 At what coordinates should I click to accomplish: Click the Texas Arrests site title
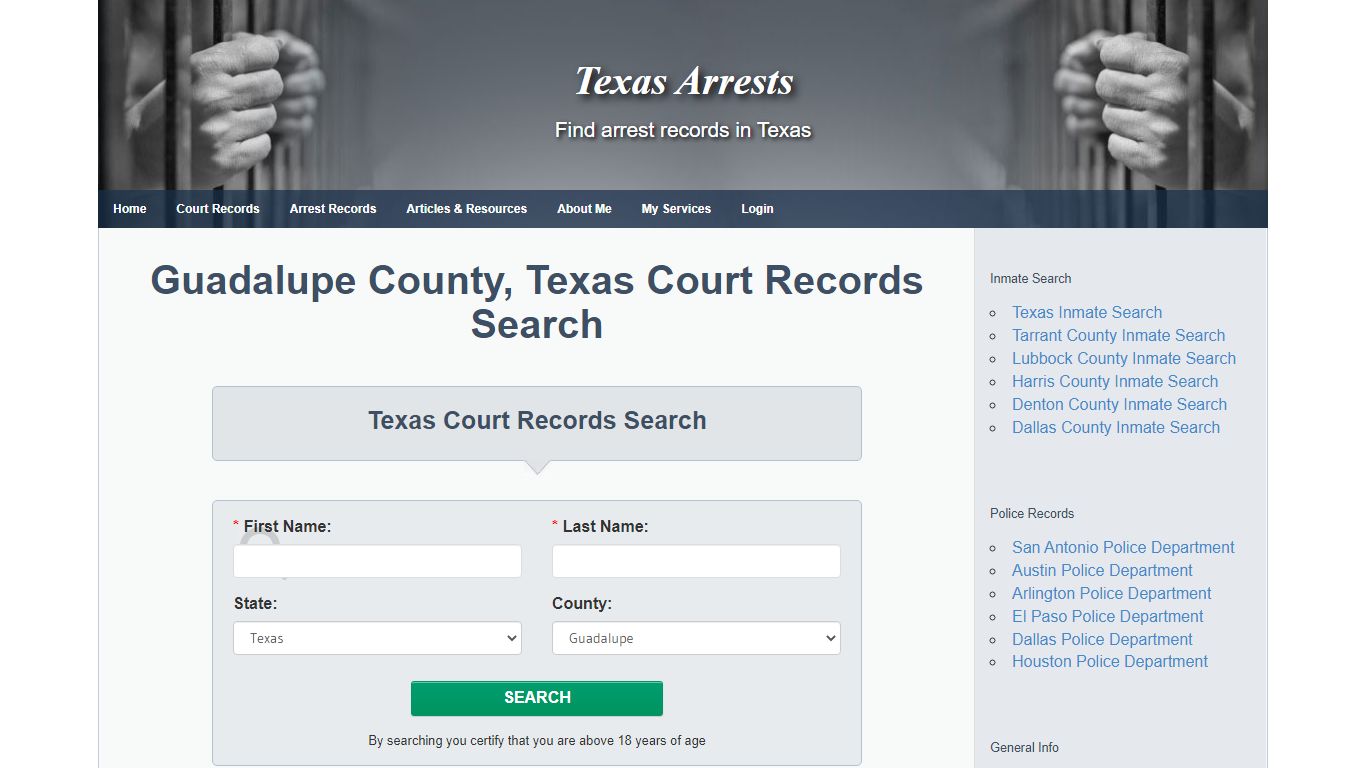683,81
